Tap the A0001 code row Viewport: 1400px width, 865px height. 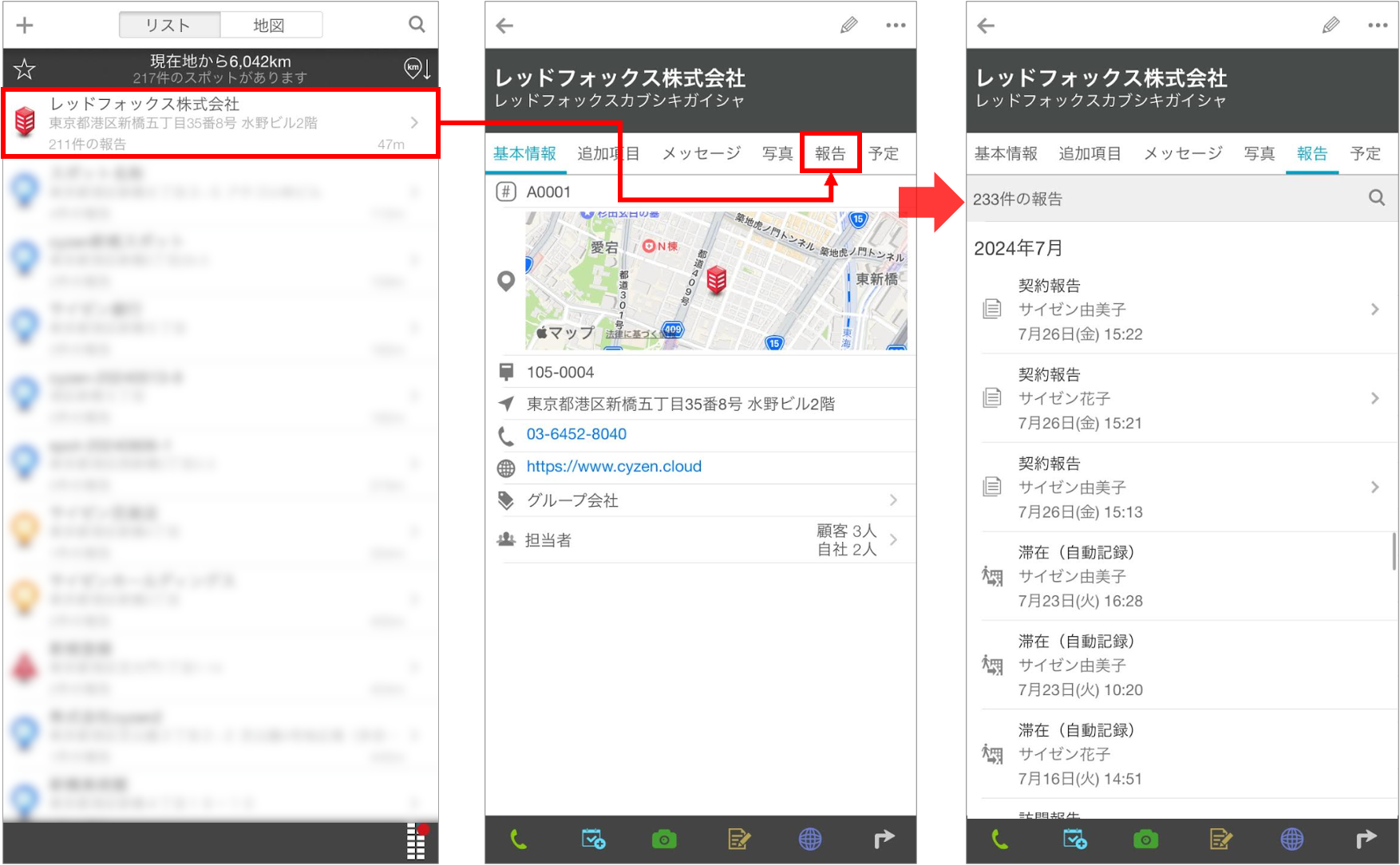click(701, 192)
